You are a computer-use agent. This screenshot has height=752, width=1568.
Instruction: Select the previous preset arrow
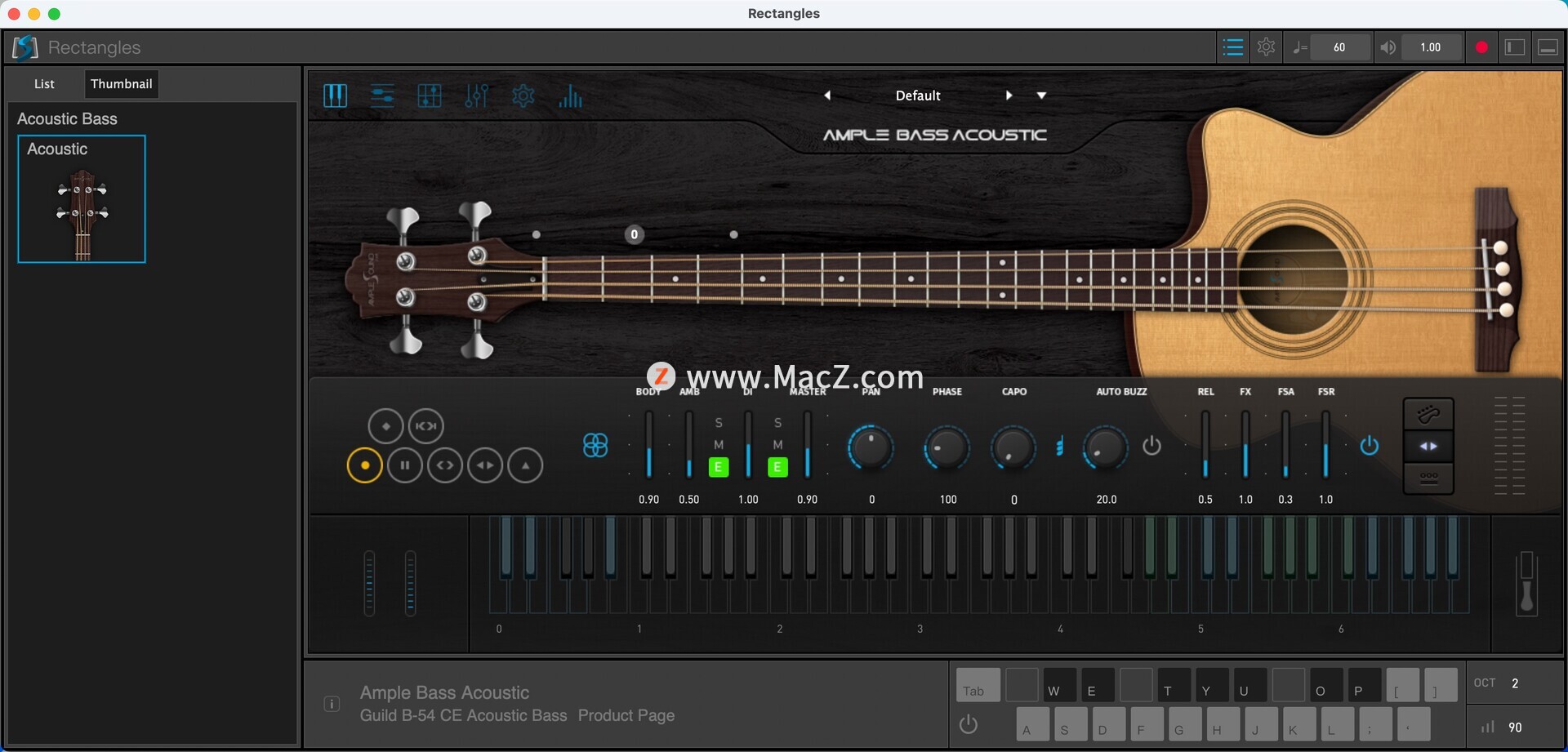(827, 96)
